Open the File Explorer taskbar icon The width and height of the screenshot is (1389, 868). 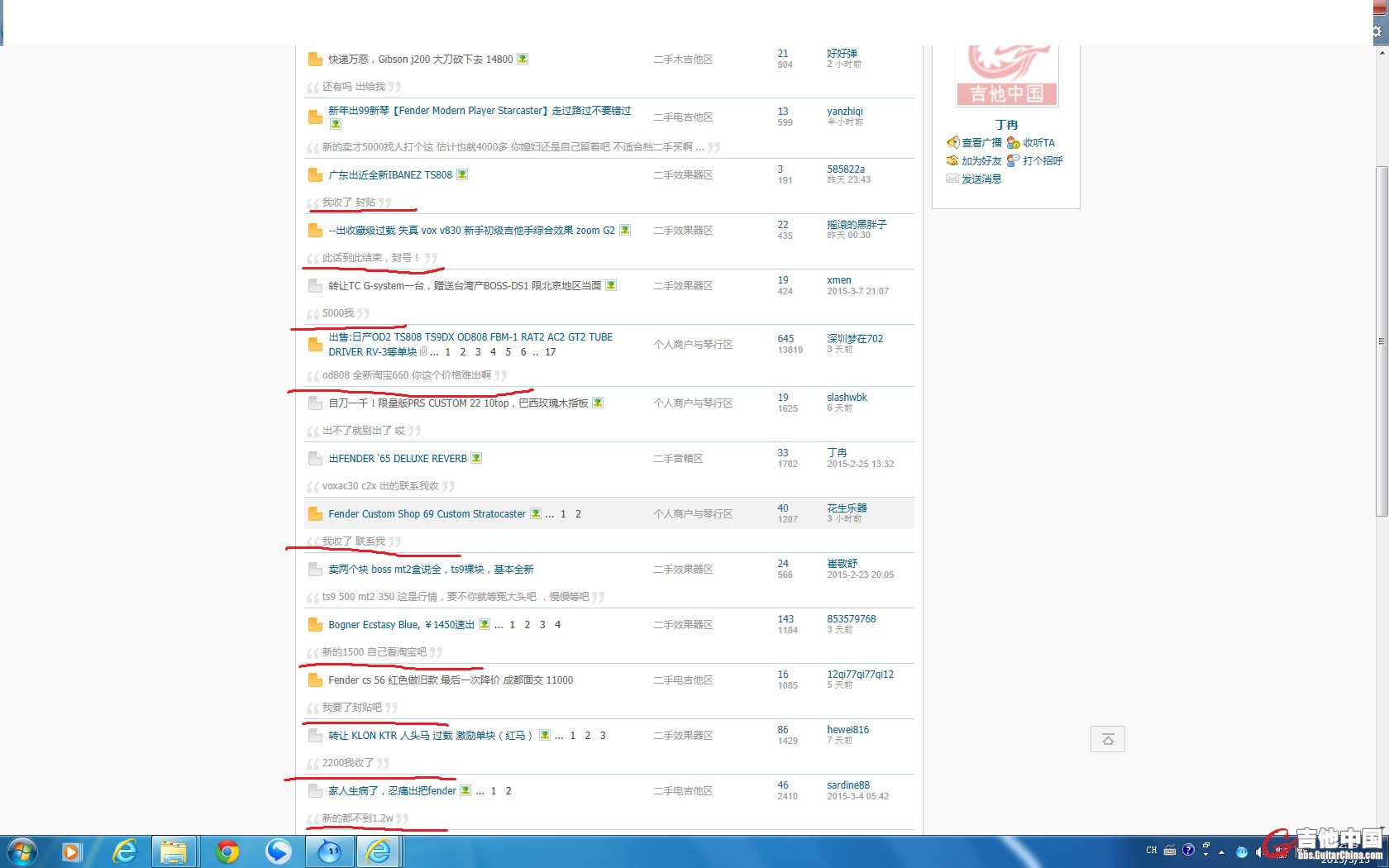(174, 851)
